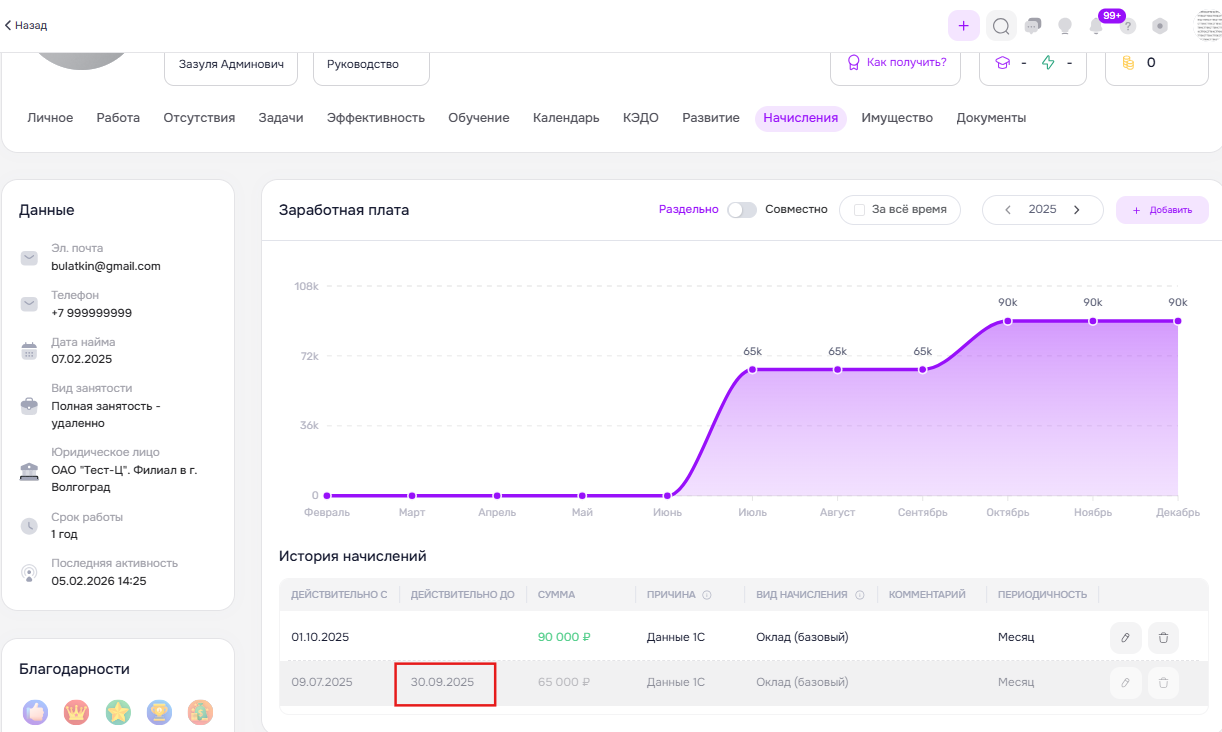
Task: Click the lightbulb ideas icon
Action: 1065,26
